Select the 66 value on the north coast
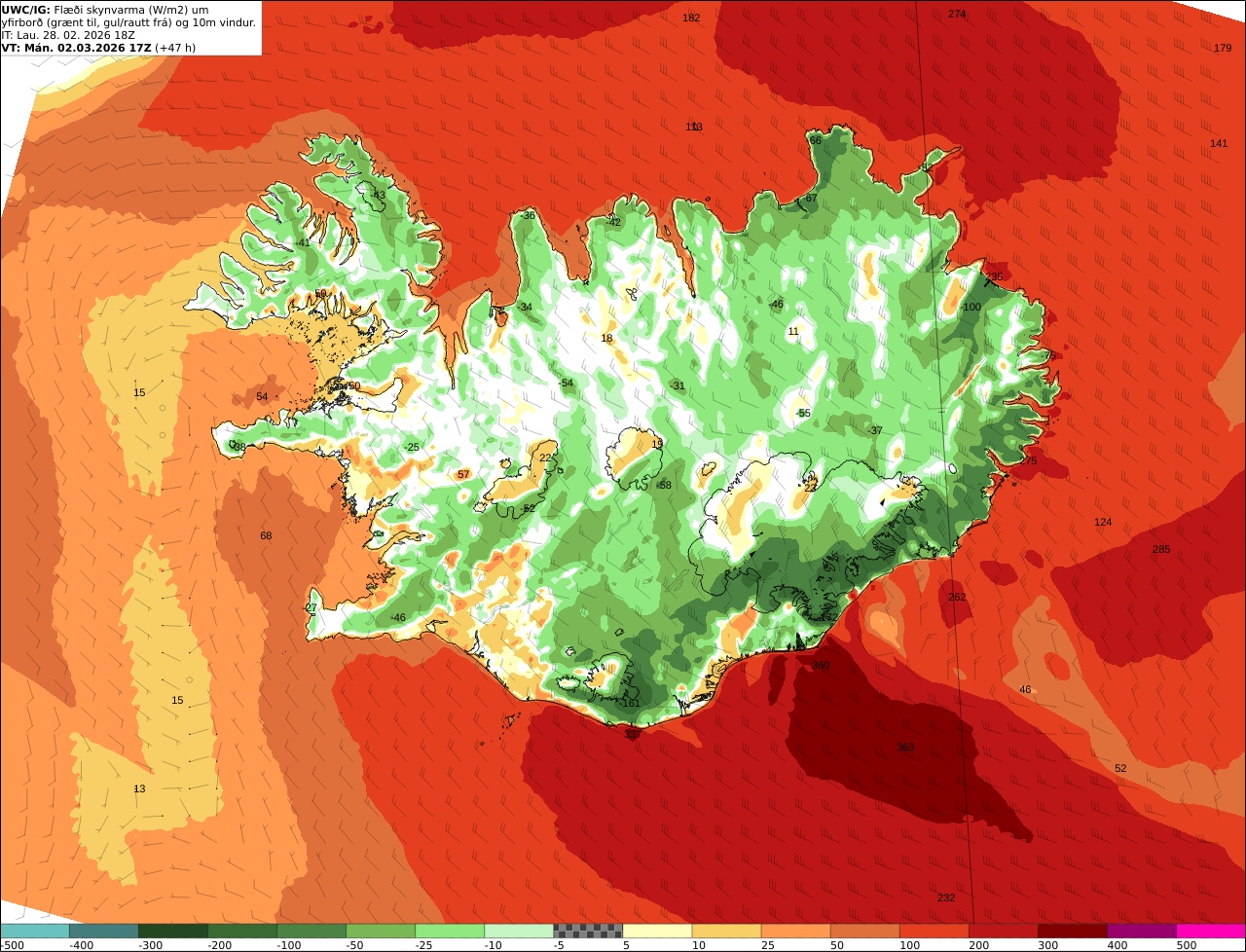This screenshot has height=952, width=1246. [816, 141]
